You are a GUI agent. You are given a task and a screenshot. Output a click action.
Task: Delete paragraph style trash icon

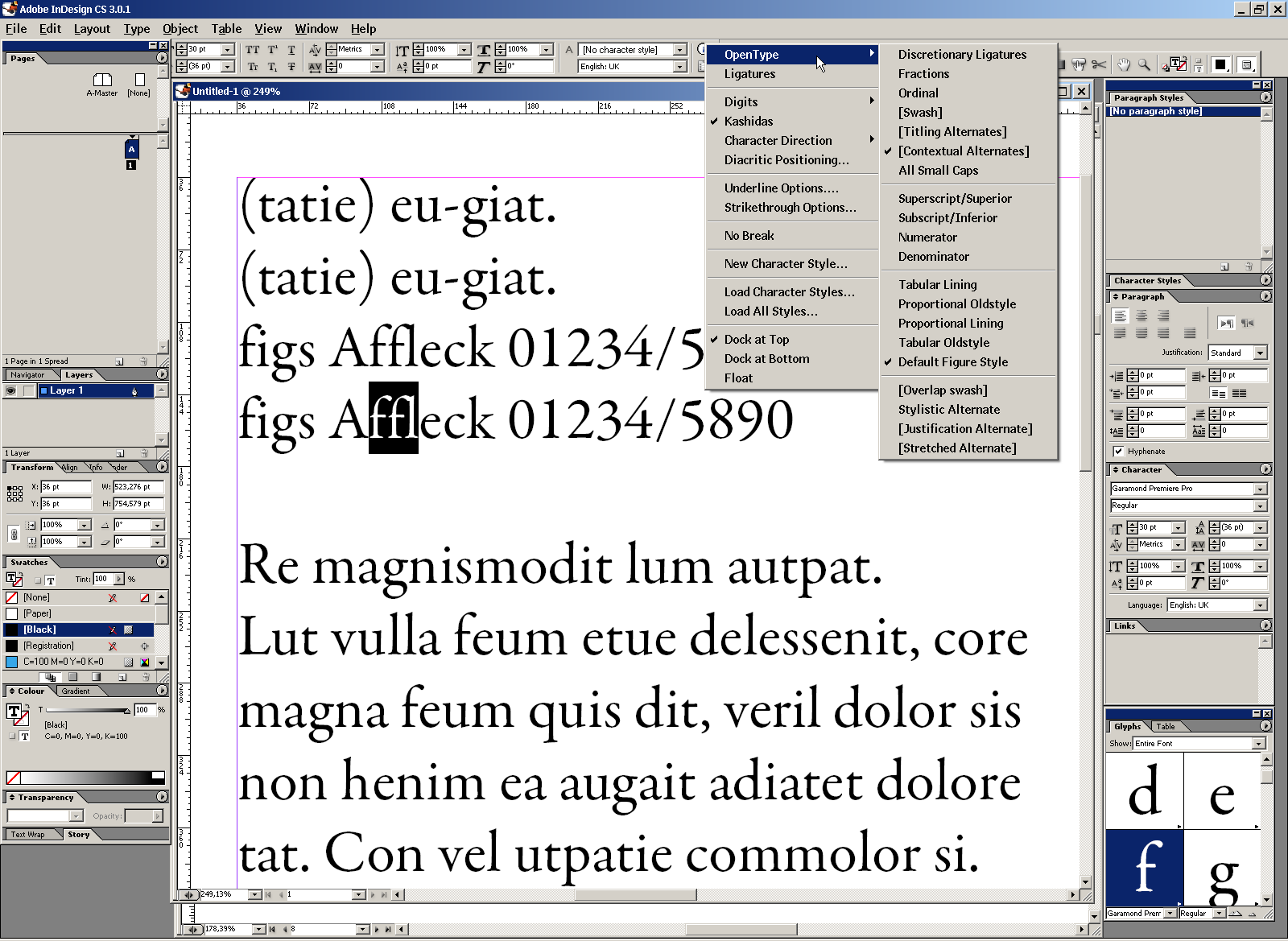pos(1249,266)
